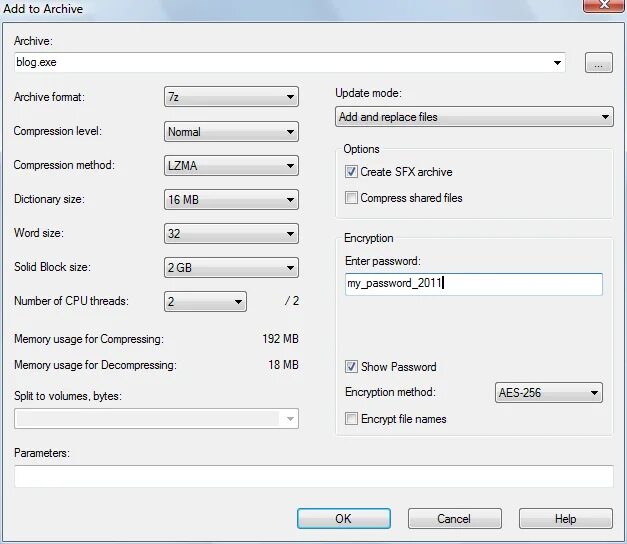Screen dimensions: 627x544
Task: Expand the Compression level dropdown
Action: pyautogui.click(x=231, y=132)
